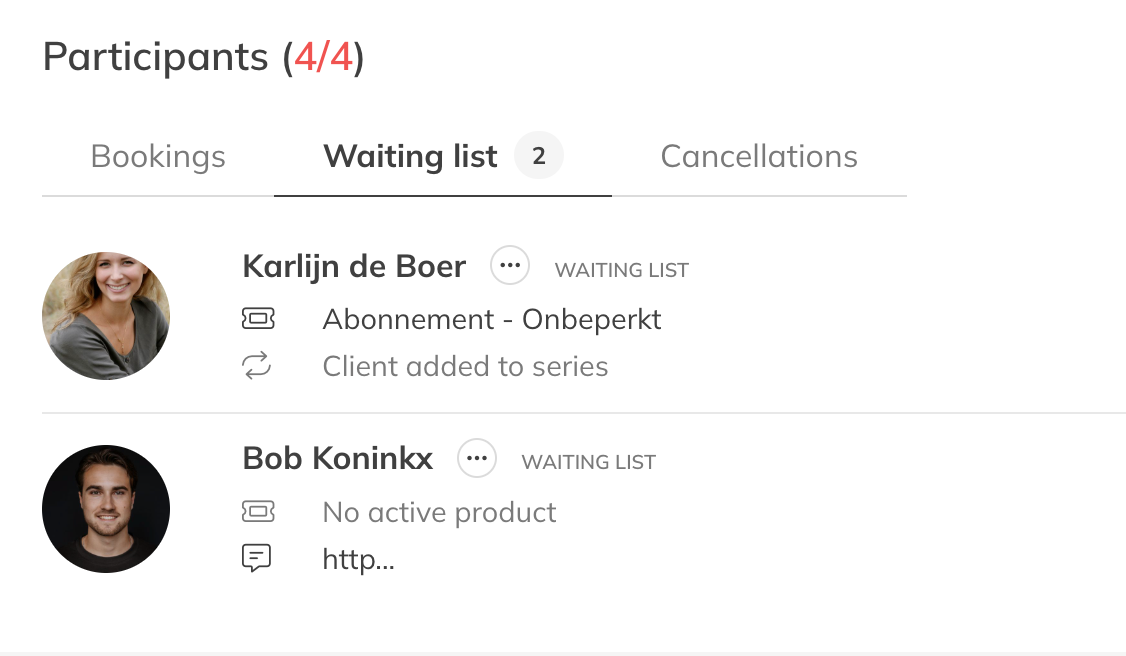Select the Waiting list tab
This screenshot has width=1126, height=656.
(x=410, y=157)
